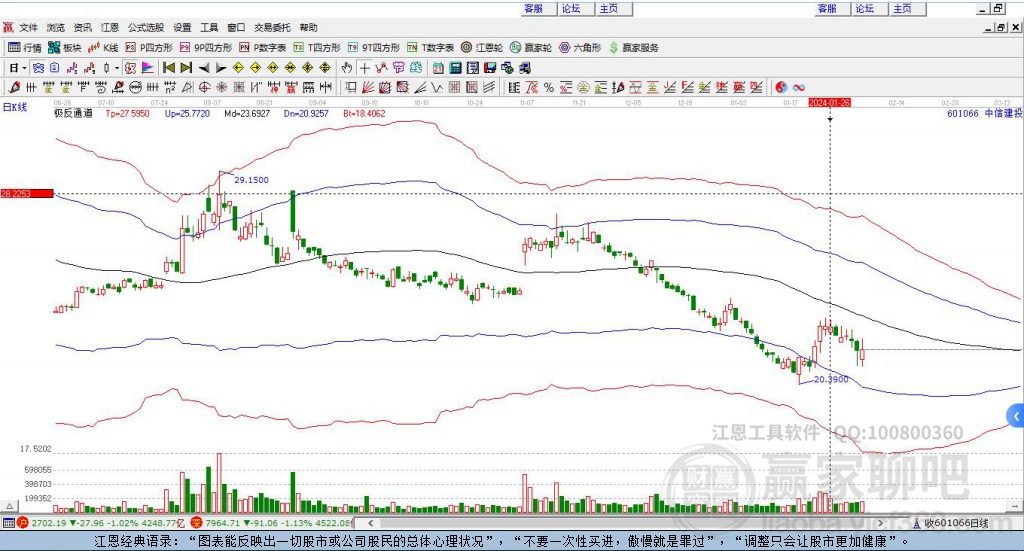The image size is (1024, 551).
Task: Open the 窗口 menu
Action: (236, 27)
